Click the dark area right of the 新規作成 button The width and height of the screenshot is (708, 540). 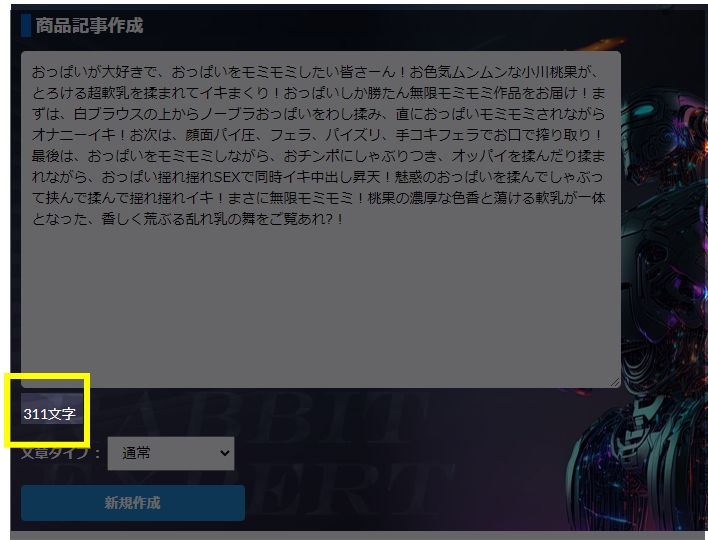(400, 503)
